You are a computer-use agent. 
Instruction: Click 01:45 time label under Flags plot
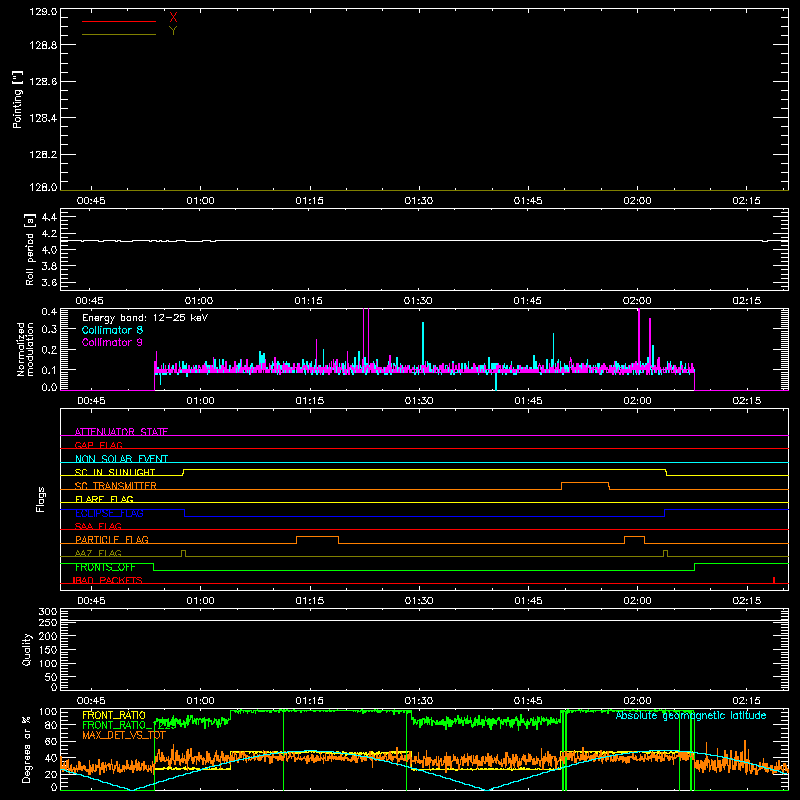coord(528,601)
